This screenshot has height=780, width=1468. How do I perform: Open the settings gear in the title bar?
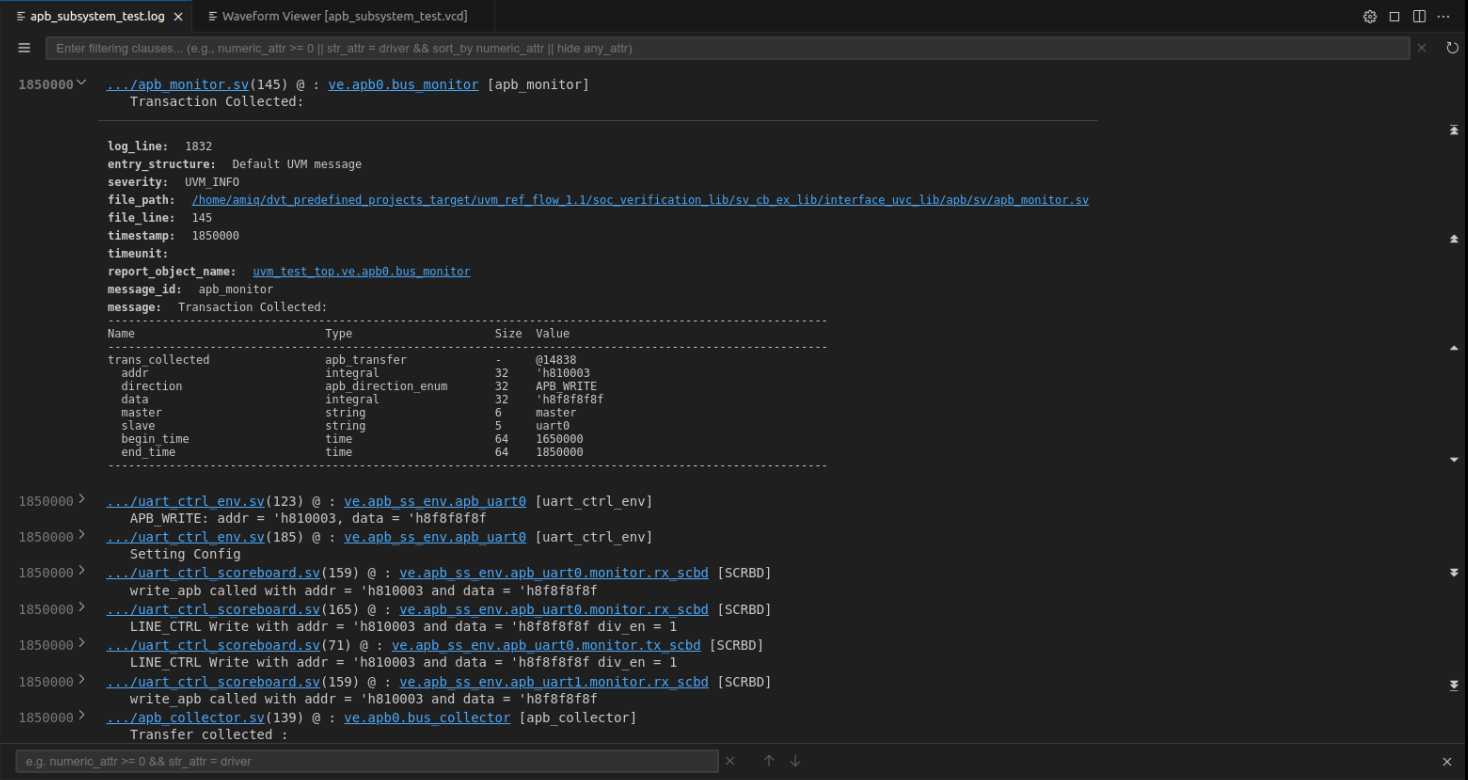click(1369, 16)
